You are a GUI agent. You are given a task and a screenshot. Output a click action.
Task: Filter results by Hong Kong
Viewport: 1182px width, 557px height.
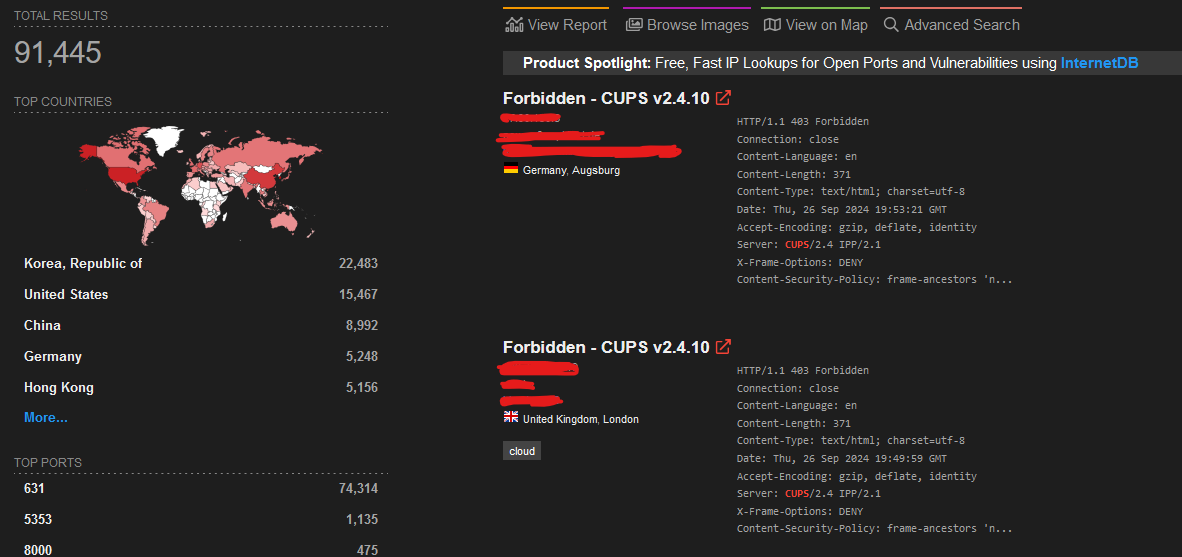coord(59,387)
